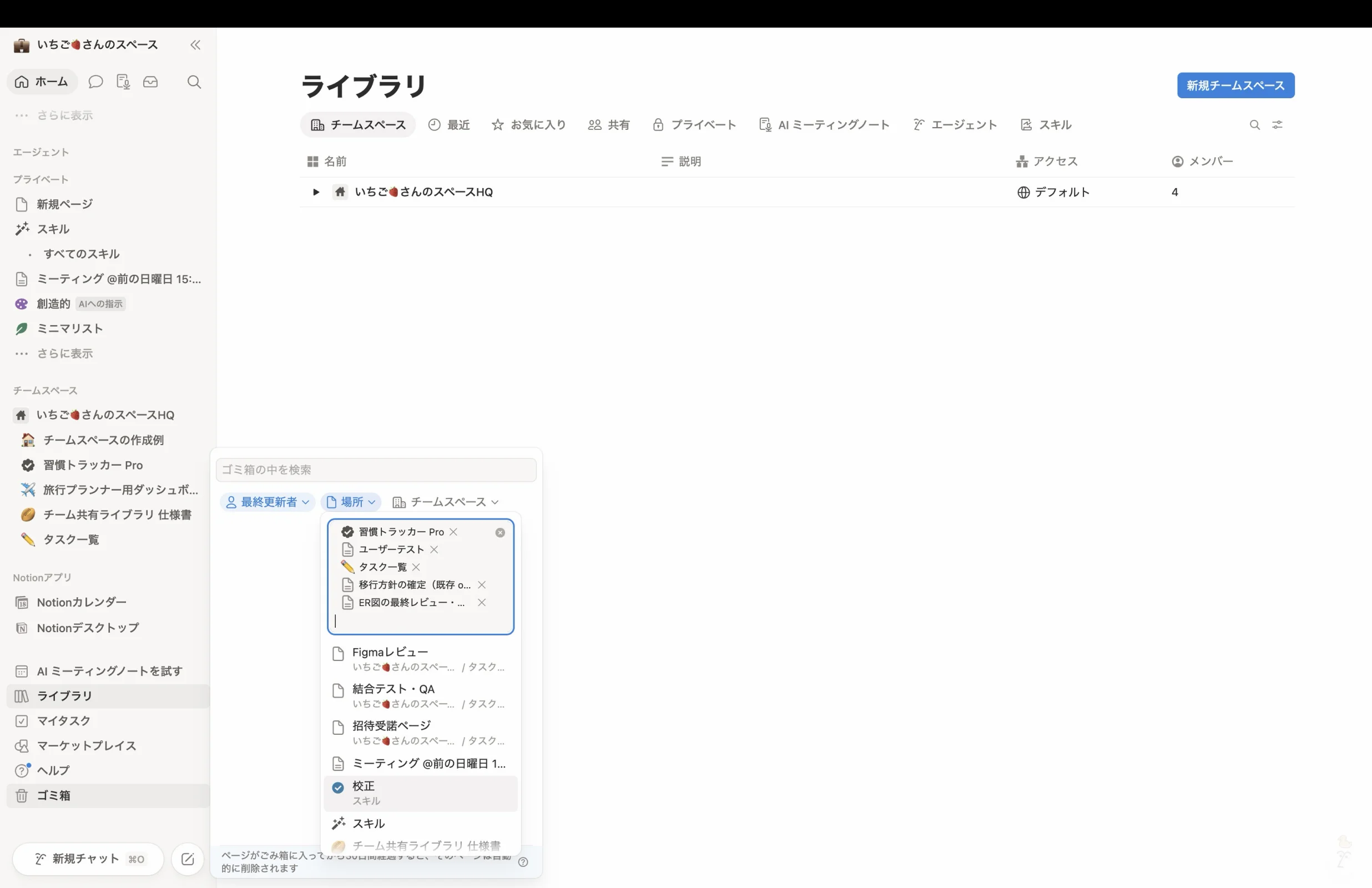
Task: Open 創造的 AI instruction page
Action: pos(108,304)
